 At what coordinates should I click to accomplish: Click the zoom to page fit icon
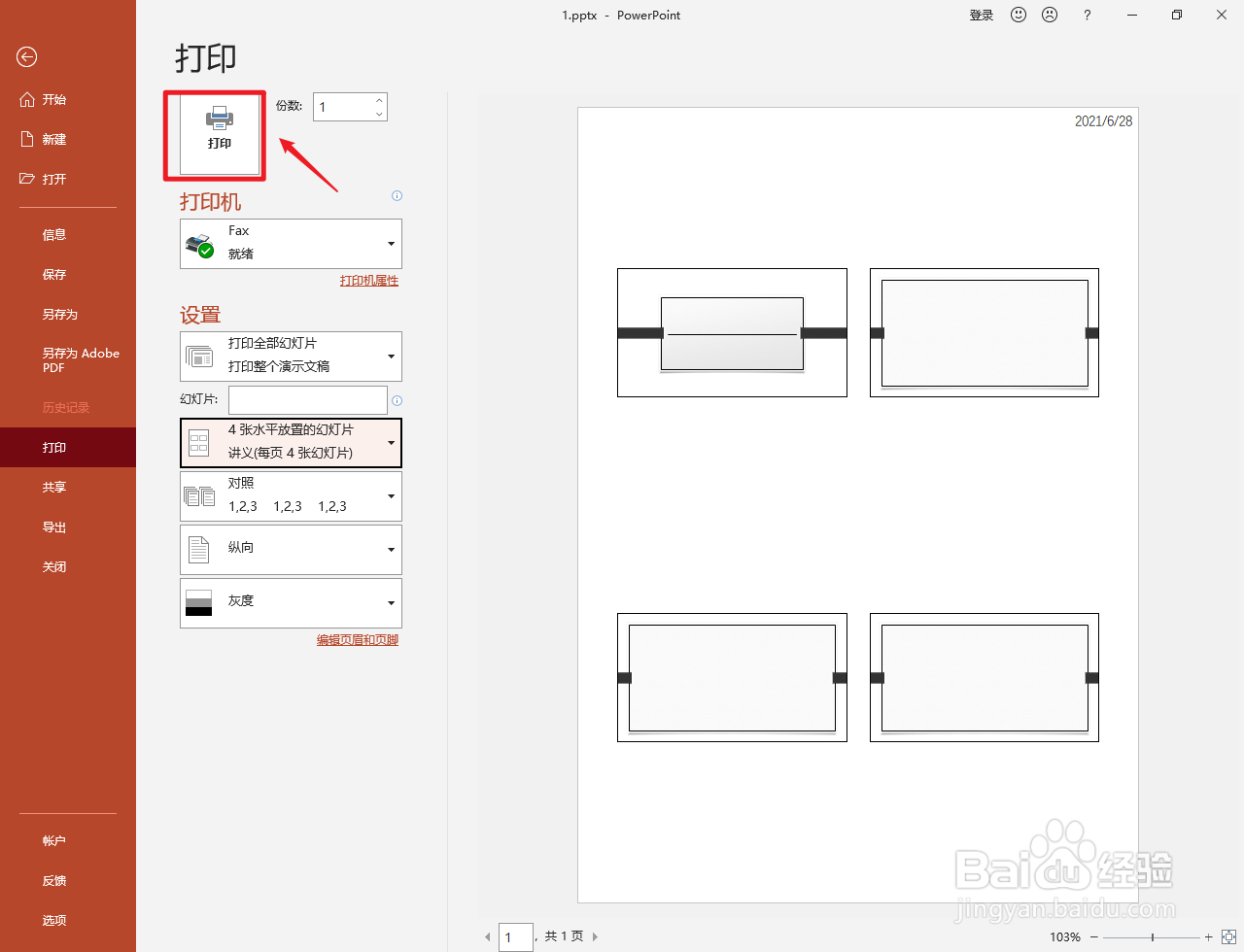click(x=1229, y=936)
